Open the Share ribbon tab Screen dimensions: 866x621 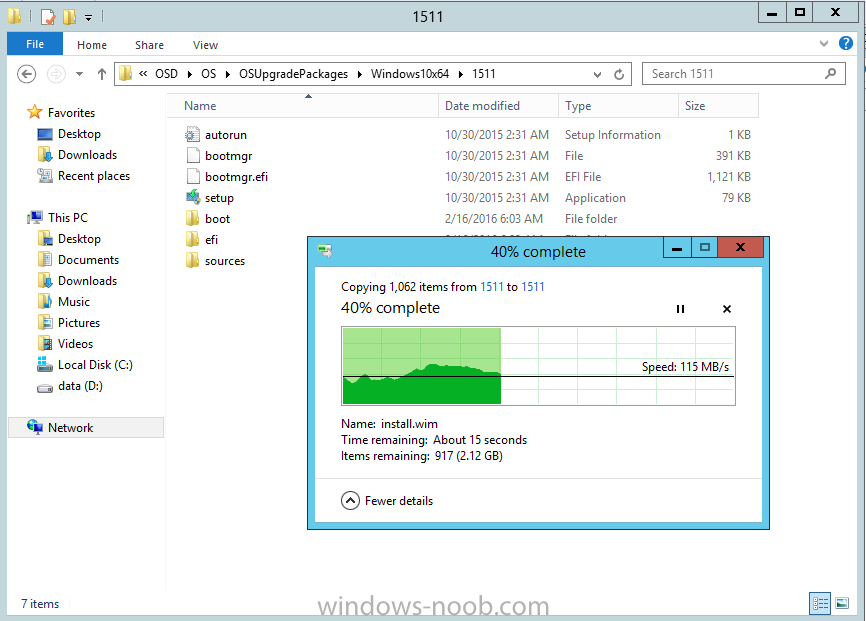[x=149, y=45]
